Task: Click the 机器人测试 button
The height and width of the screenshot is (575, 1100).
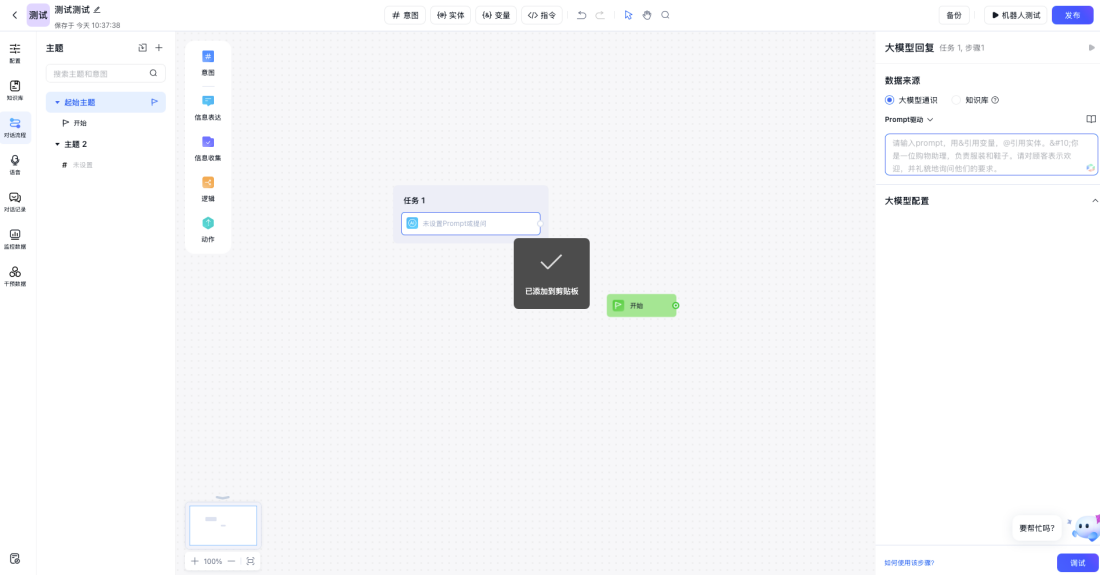Action: coord(1015,15)
